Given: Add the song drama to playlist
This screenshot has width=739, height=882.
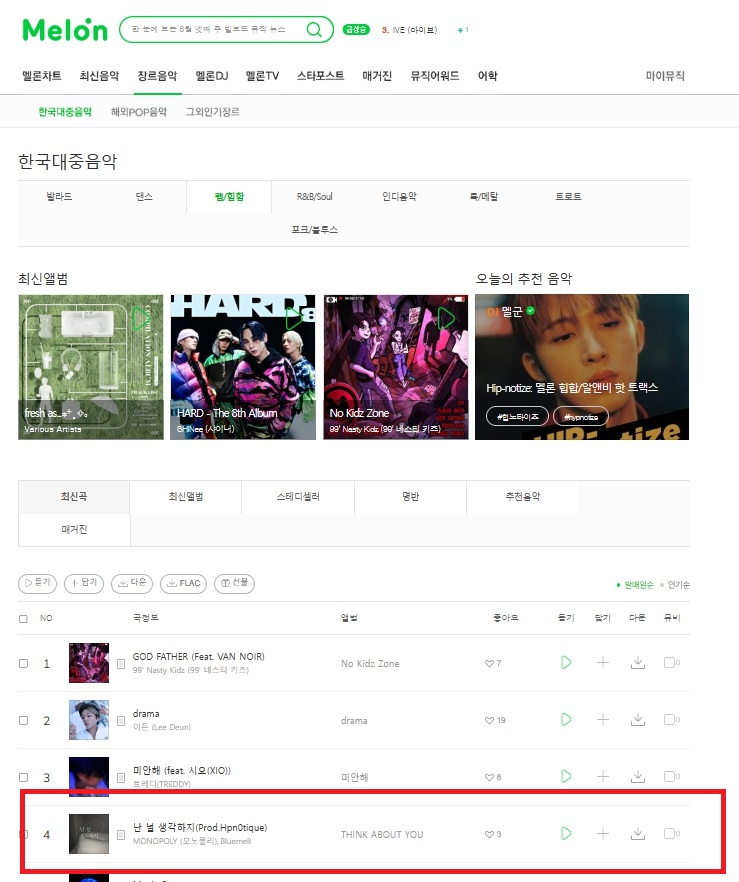Looking at the screenshot, I should point(602,719).
